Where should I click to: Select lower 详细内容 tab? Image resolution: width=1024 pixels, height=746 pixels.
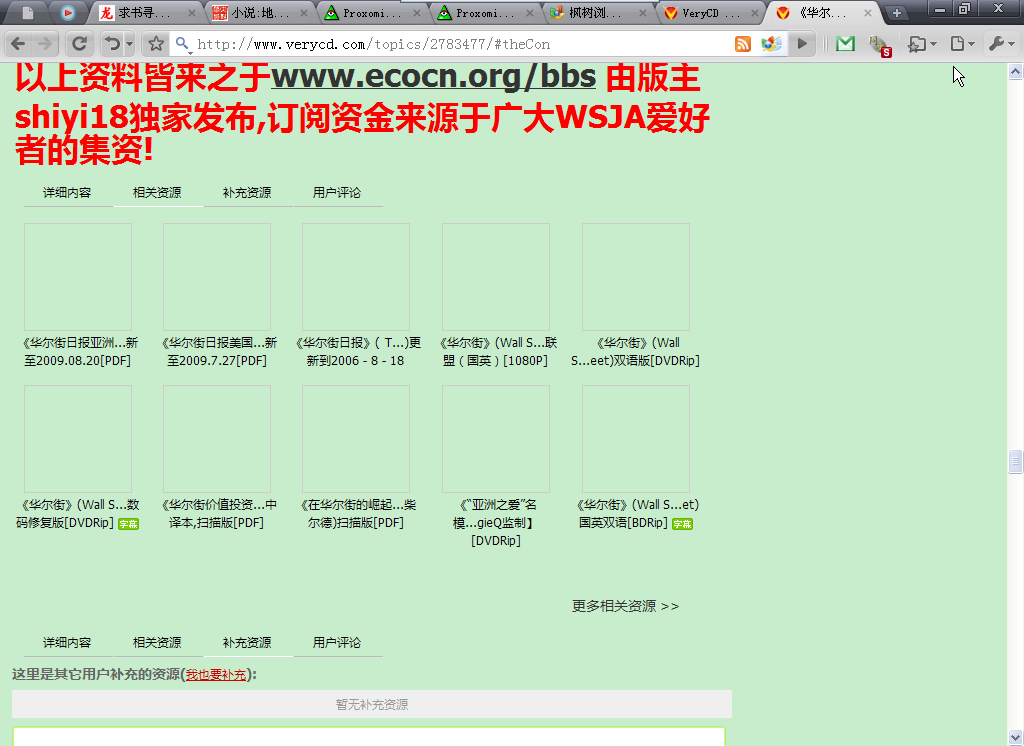[x=67, y=643]
